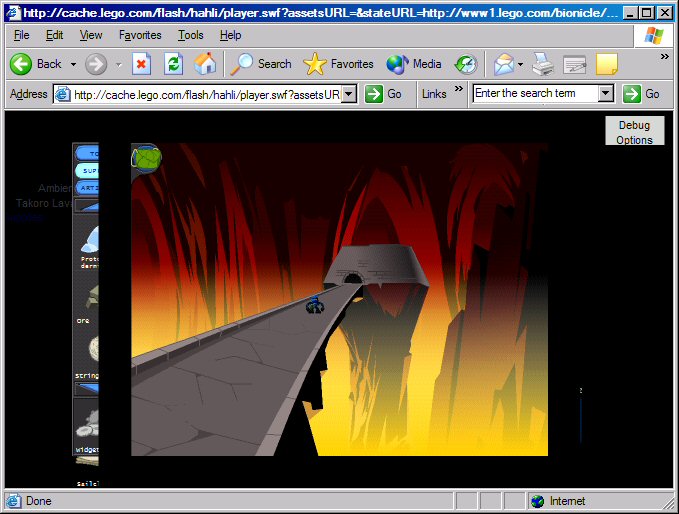Click the tunnel entrance in stone hut
The width and height of the screenshot is (679, 514).
pyautogui.click(x=353, y=278)
